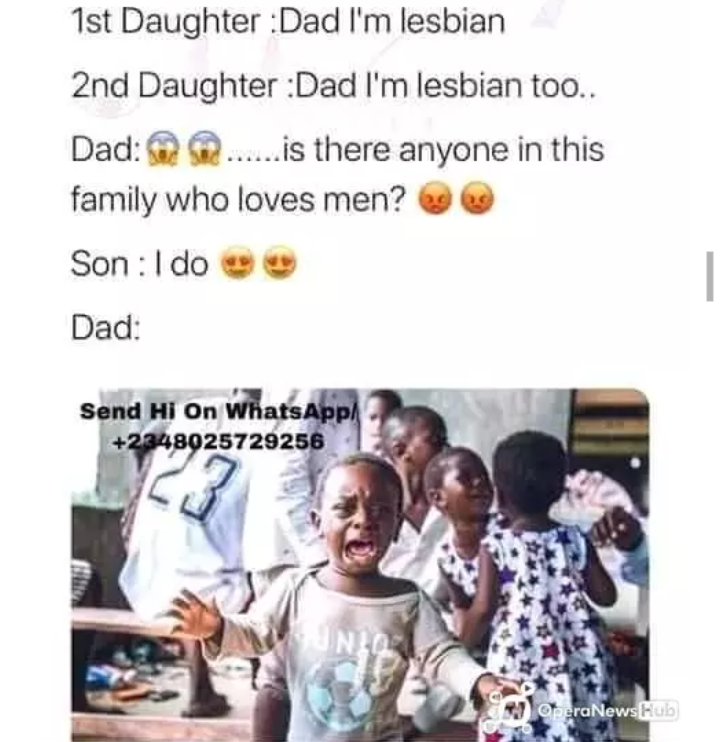Click the Send Hi On WhatsApp text

pos(217,411)
